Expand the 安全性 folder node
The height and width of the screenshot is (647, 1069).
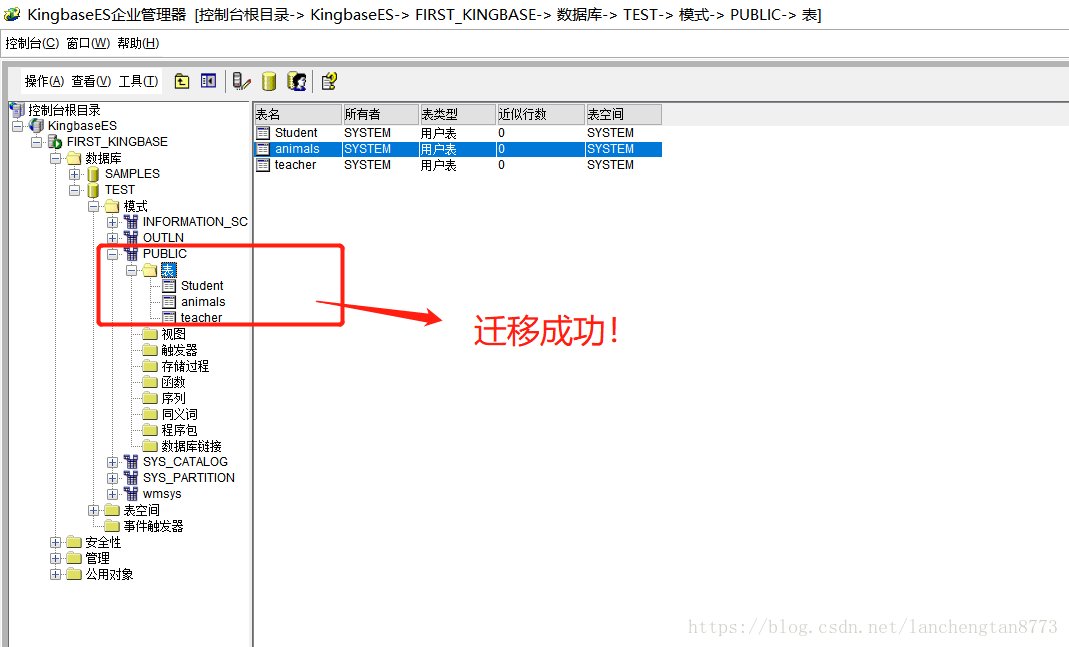tap(56, 542)
